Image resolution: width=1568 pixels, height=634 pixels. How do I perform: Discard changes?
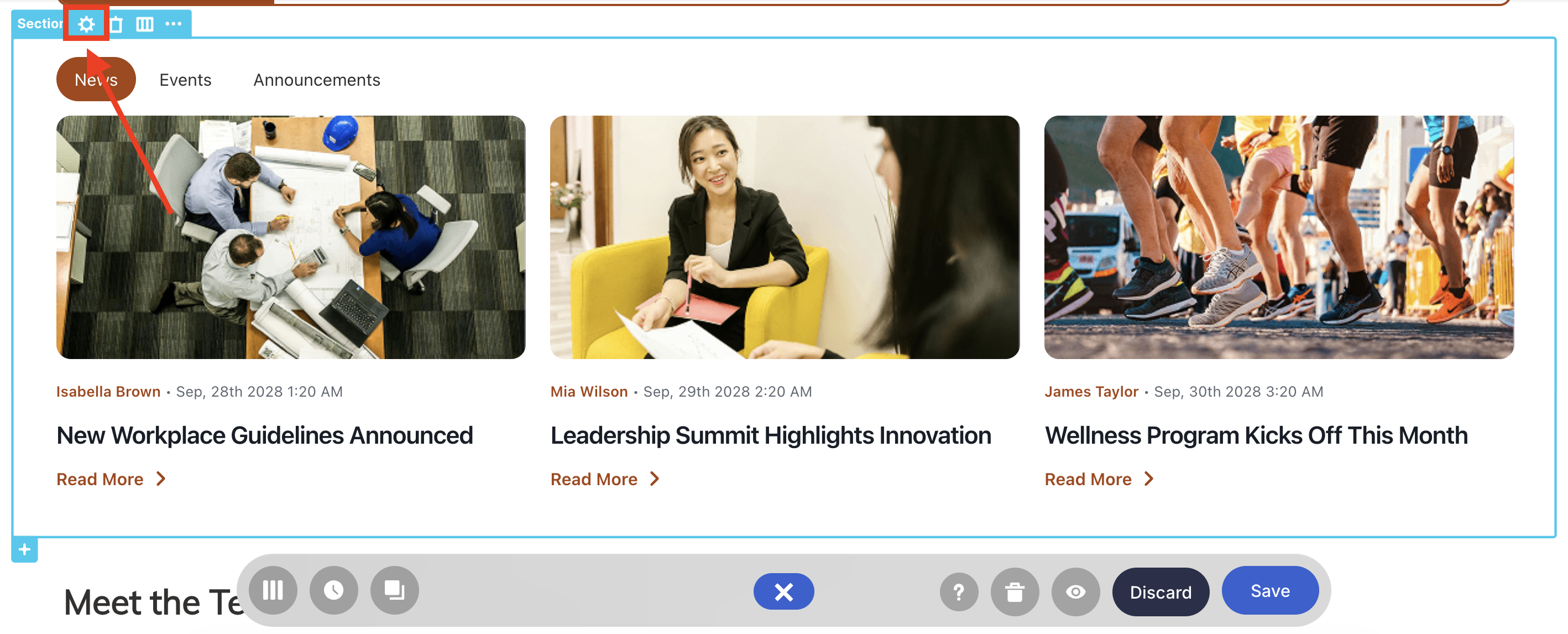click(1160, 591)
